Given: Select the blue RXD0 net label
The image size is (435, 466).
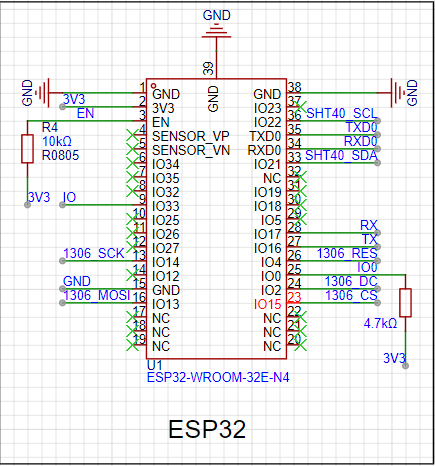Looking at the screenshot, I should 361,141.
